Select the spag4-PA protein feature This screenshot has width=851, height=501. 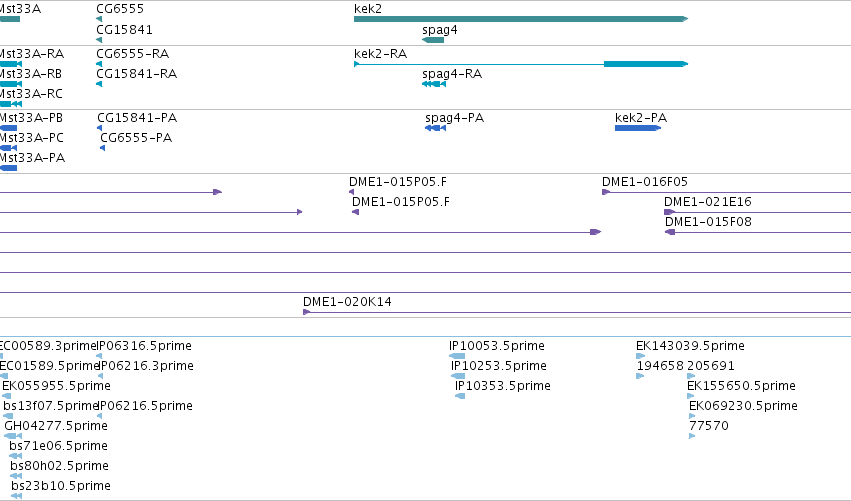tap(435, 128)
